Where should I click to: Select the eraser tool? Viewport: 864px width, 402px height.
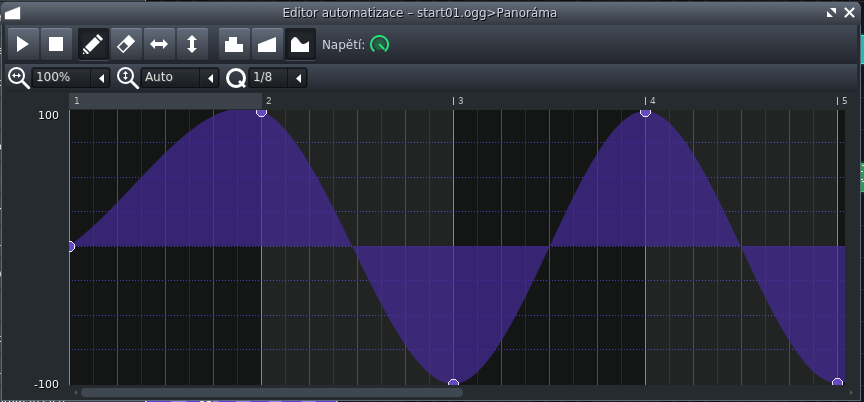(x=126, y=44)
